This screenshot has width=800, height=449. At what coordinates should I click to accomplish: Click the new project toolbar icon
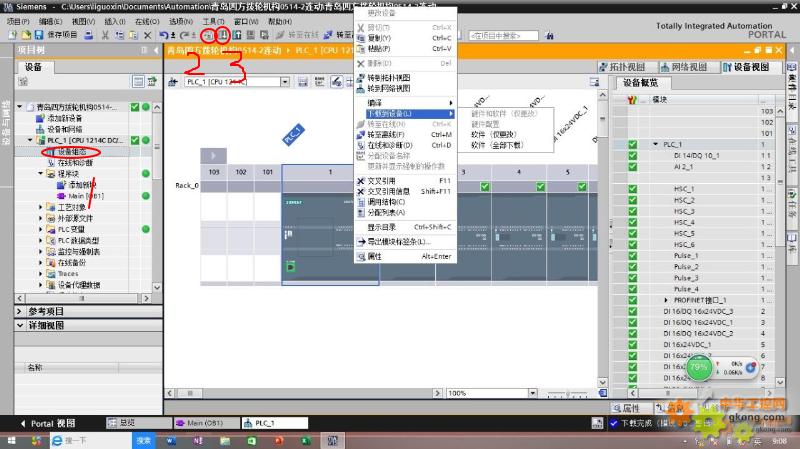click(x=13, y=35)
